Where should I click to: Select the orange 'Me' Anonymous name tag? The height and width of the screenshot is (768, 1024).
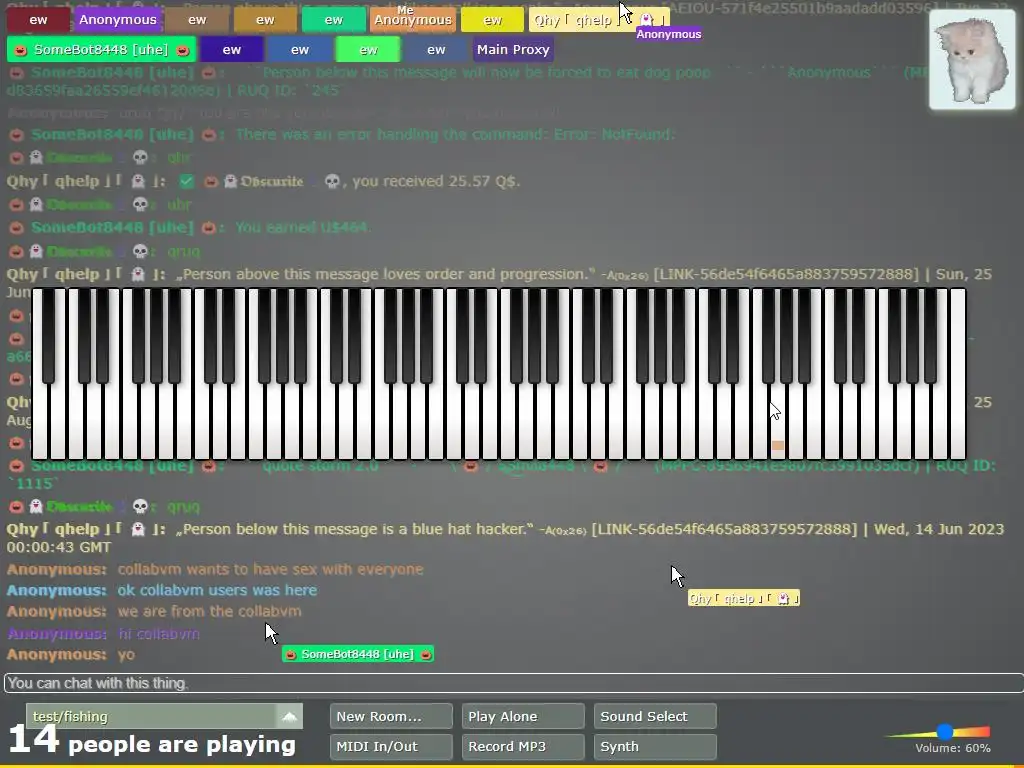click(x=413, y=20)
